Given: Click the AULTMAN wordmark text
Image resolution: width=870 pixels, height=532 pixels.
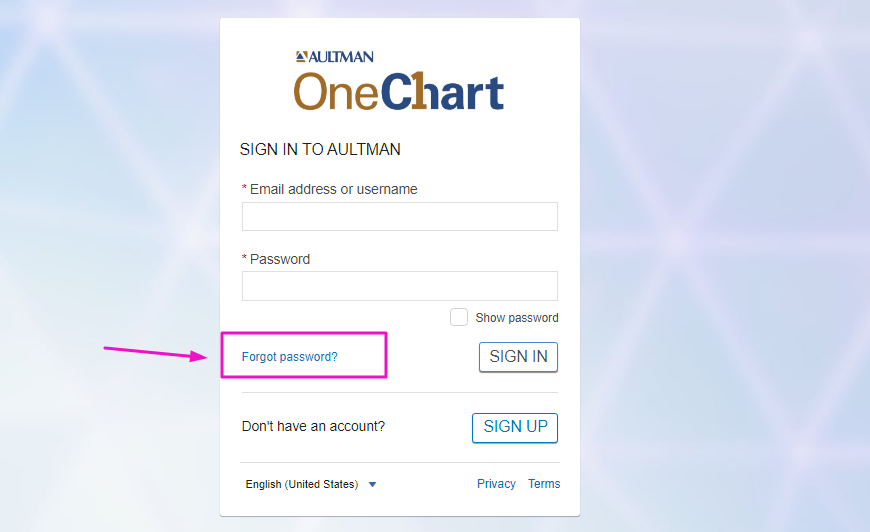Looking at the screenshot, I should point(341,57).
